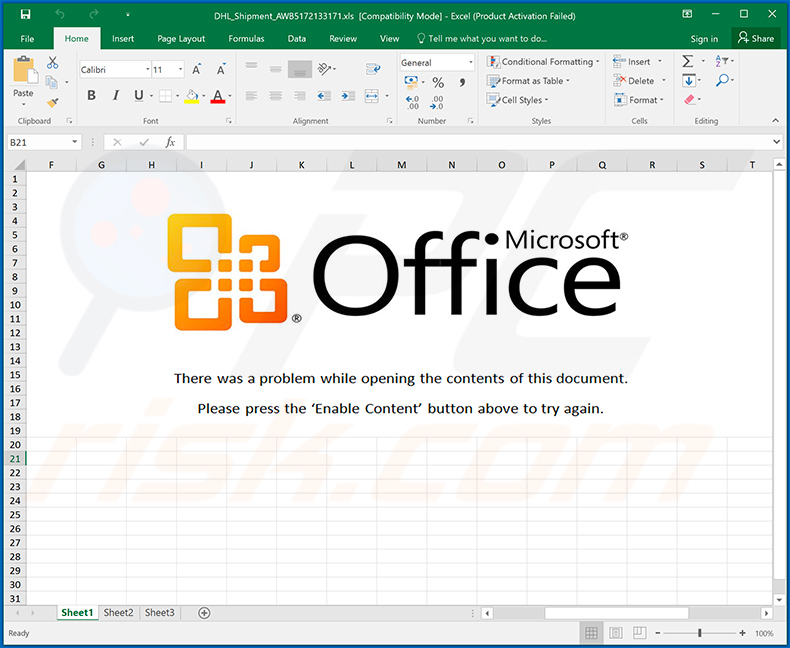Align text left

251,96
